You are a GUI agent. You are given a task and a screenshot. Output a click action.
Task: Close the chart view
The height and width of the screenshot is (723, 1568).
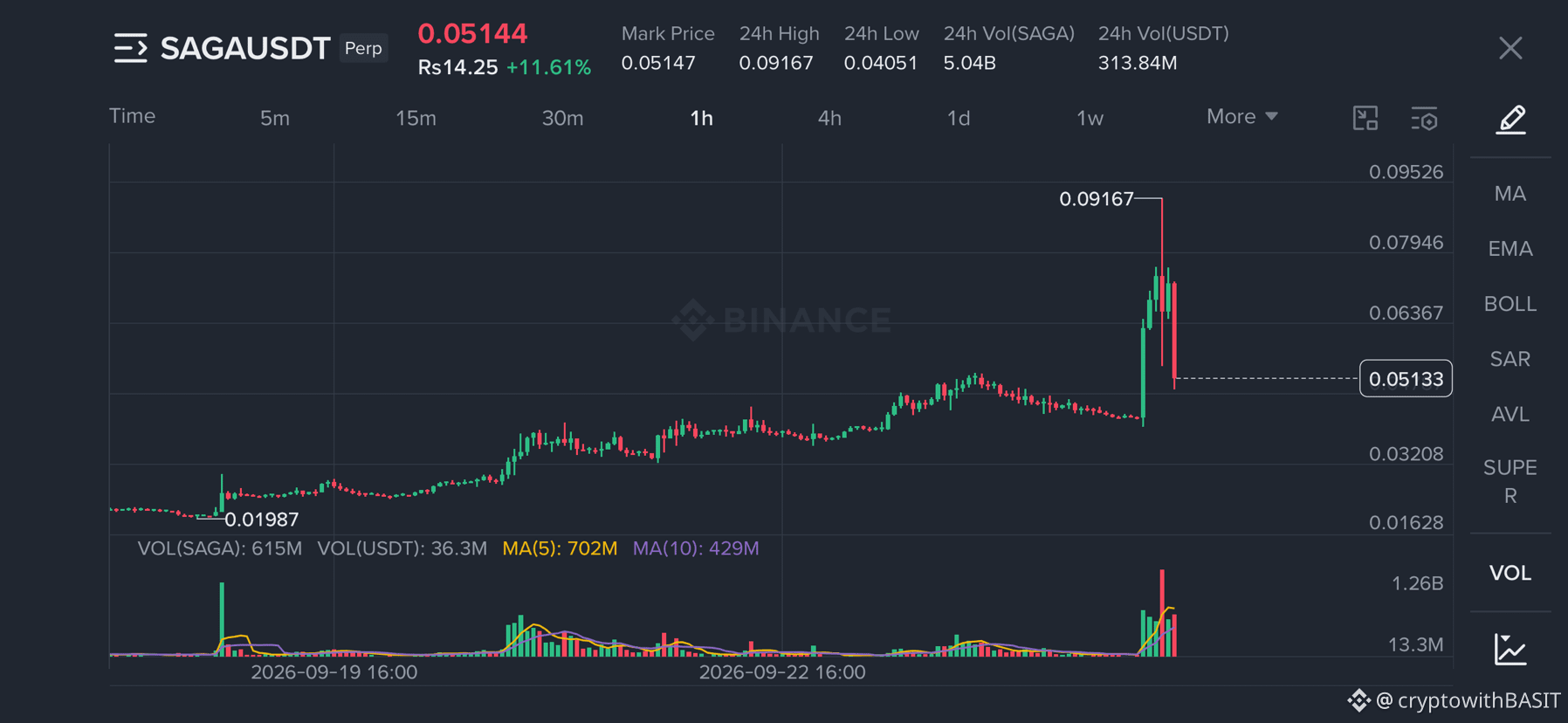pos(1510,48)
